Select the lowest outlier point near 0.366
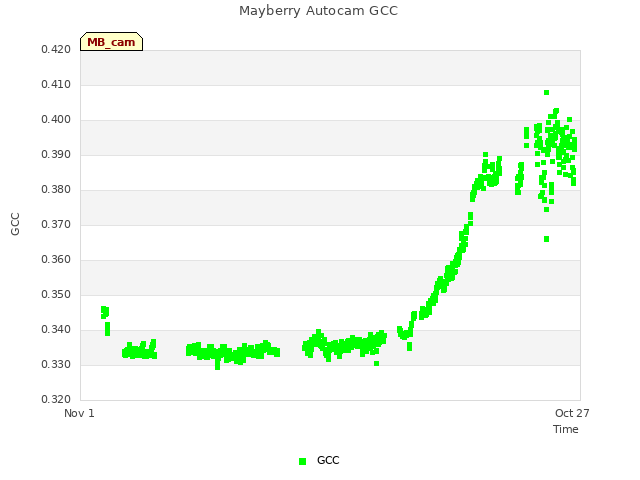The height and width of the screenshot is (480, 640). point(547,239)
